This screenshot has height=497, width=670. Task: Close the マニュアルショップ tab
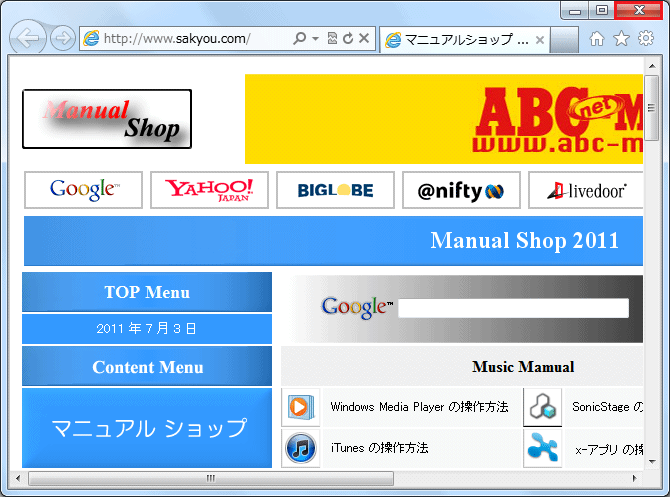(x=540, y=40)
